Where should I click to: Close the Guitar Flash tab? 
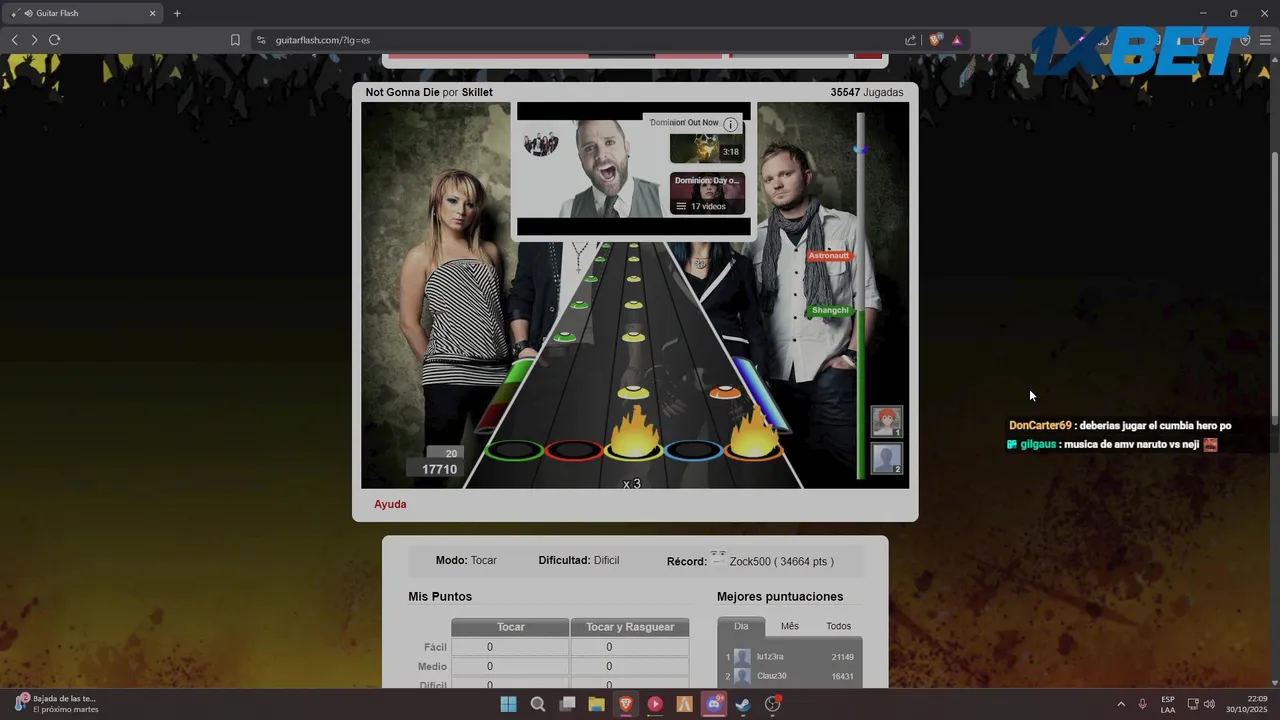pos(153,13)
